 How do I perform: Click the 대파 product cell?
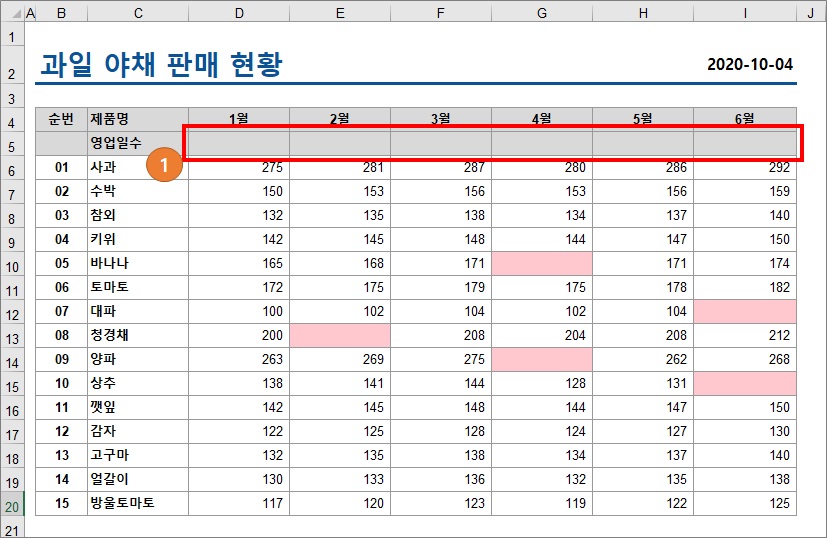point(138,311)
